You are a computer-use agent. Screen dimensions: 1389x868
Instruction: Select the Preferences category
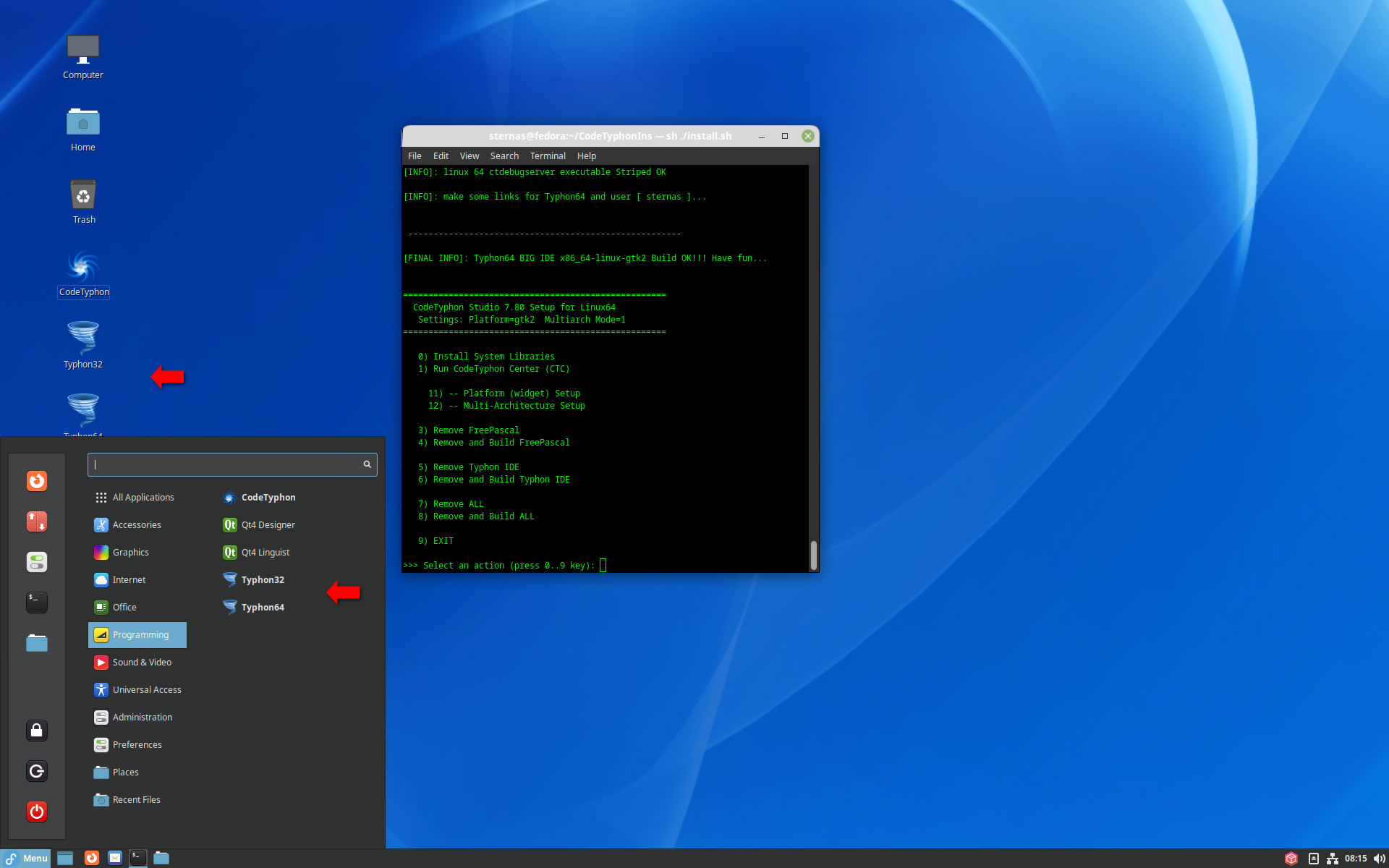[x=137, y=745]
